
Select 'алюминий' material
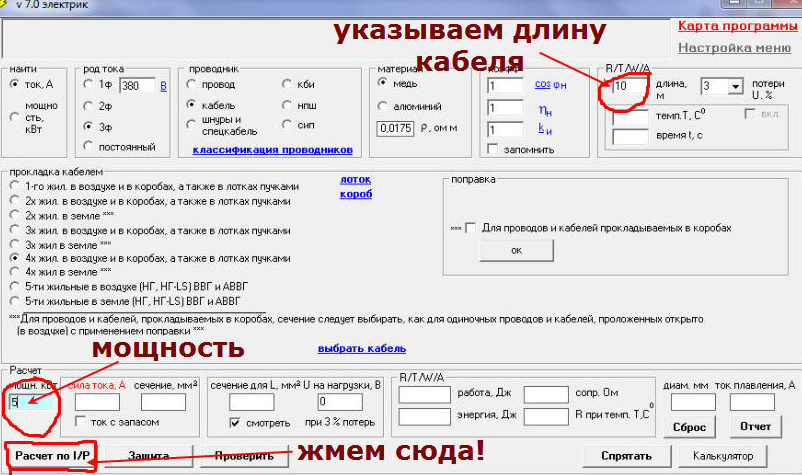click(382, 106)
